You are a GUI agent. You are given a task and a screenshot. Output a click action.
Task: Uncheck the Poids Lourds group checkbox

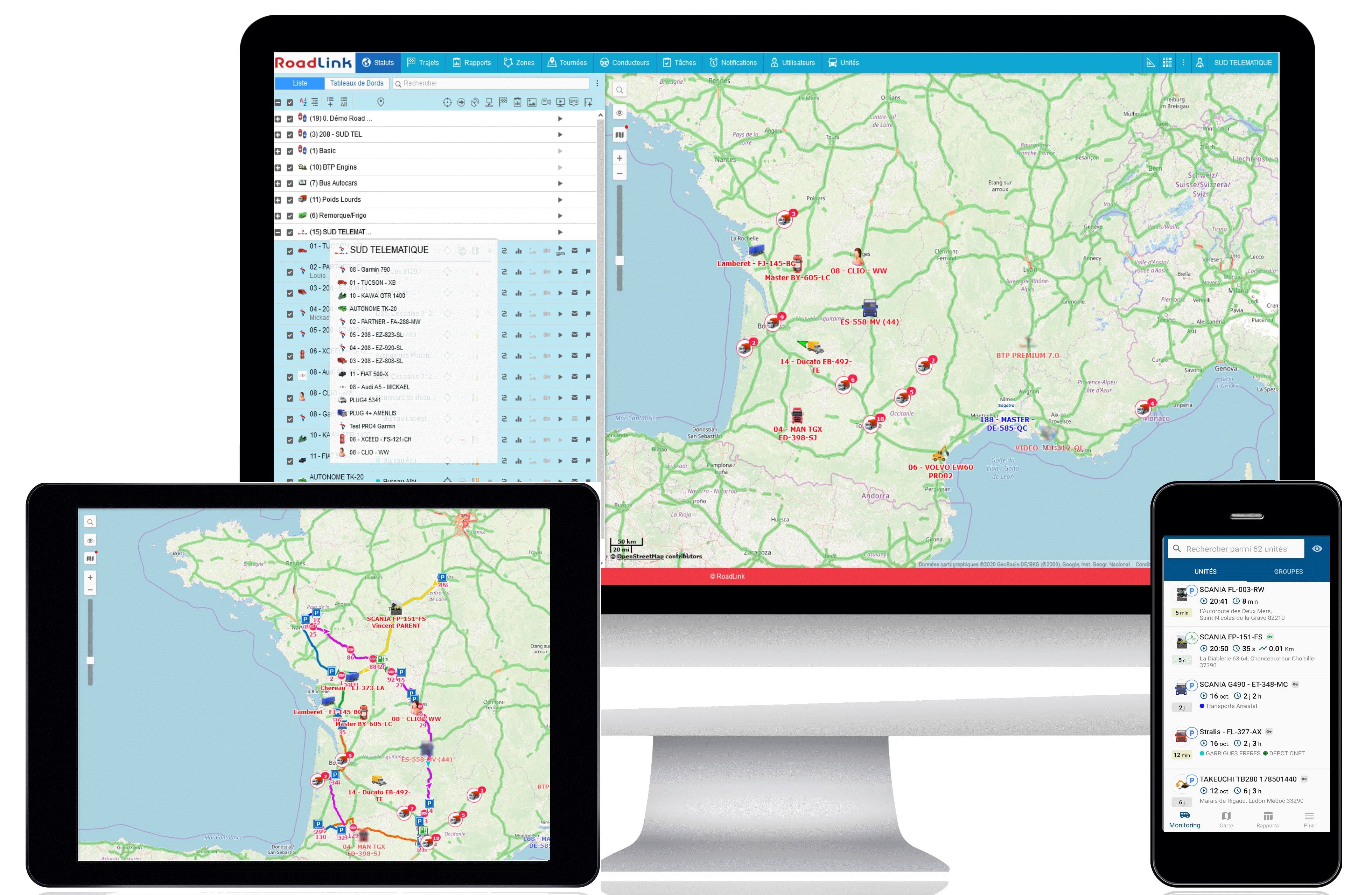click(289, 200)
